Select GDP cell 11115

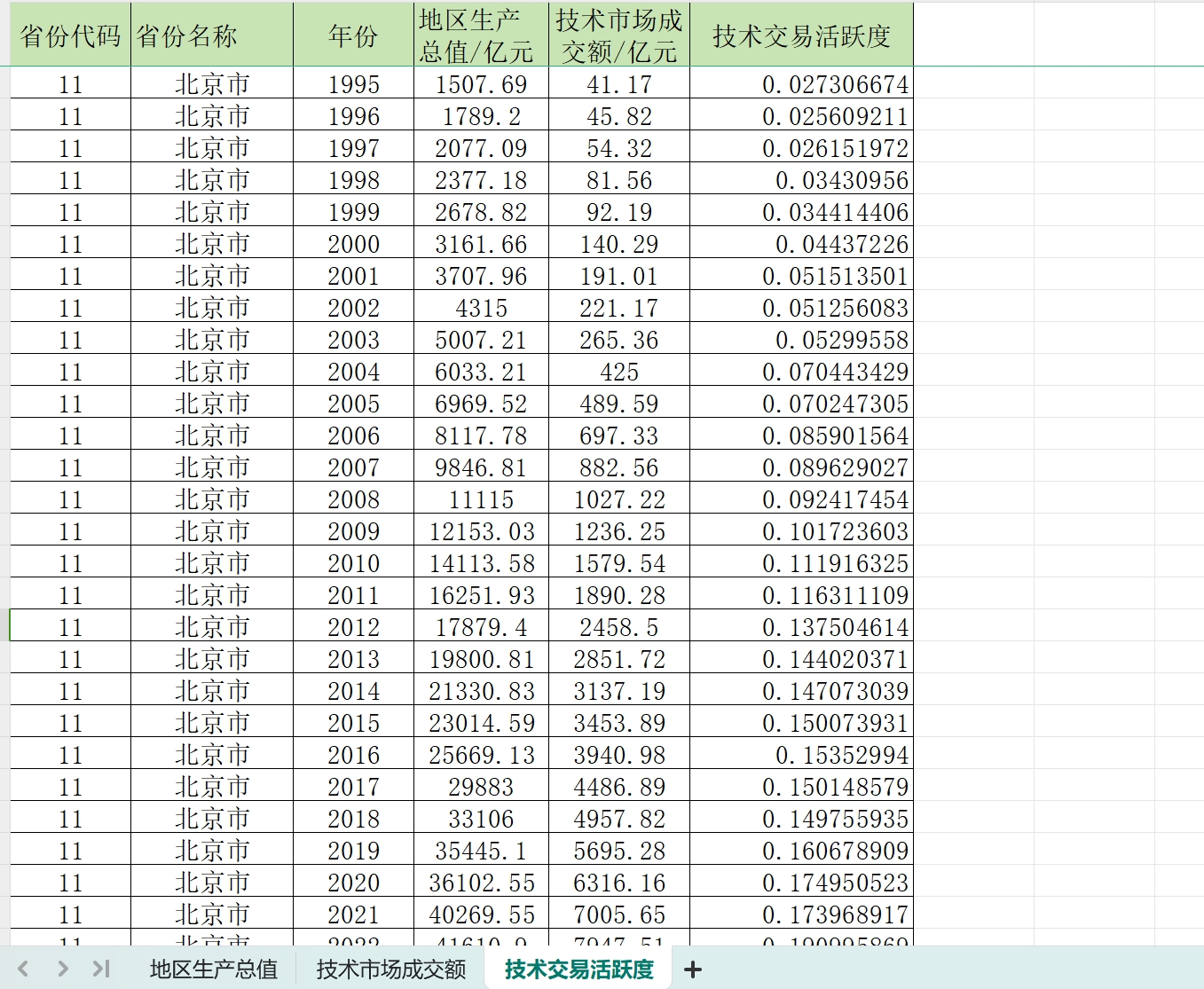(x=481, y=499)
